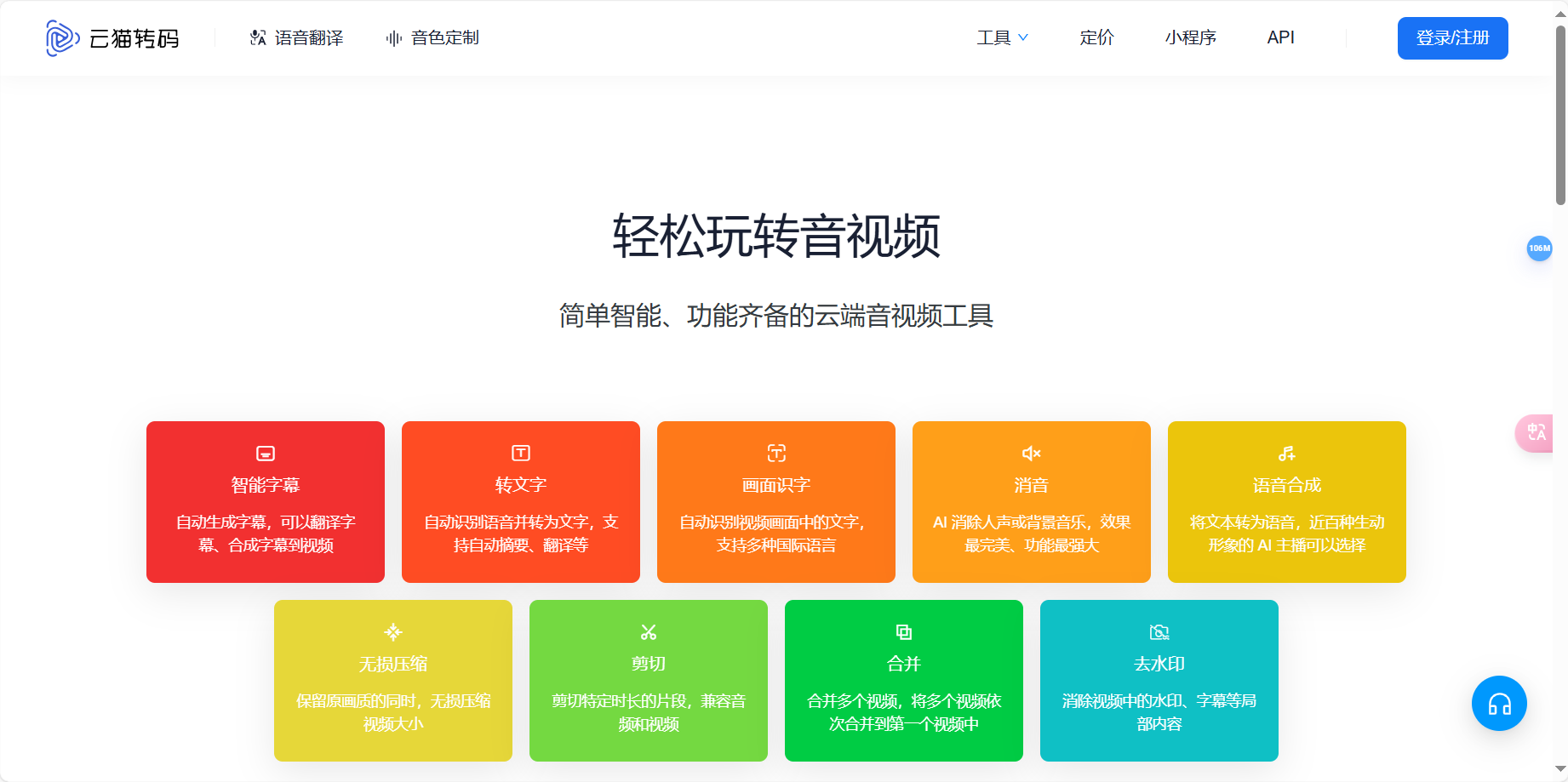Click the 登录/注册 button
The image size is (1568, 782).
[x=1452, y=37]
